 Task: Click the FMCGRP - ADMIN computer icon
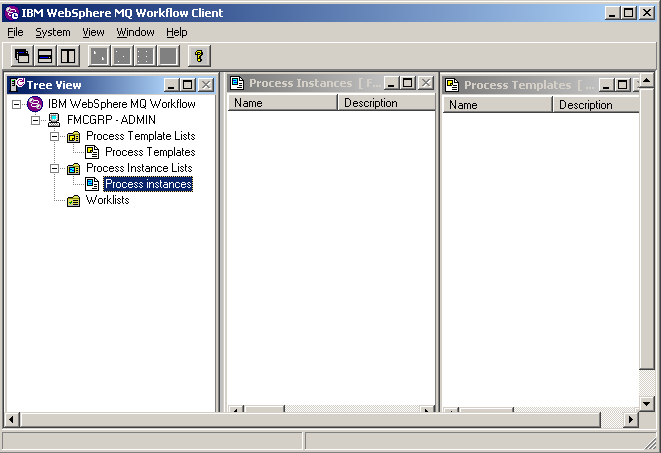coord(54,120)
